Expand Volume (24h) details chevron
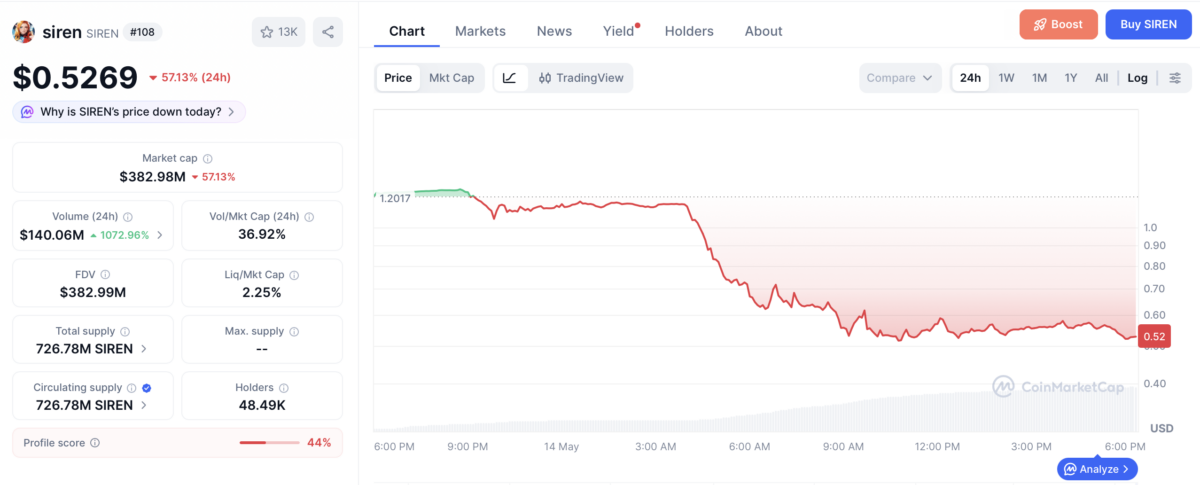The width and height of the screenshot is (1200, 485). click(159, 236)
